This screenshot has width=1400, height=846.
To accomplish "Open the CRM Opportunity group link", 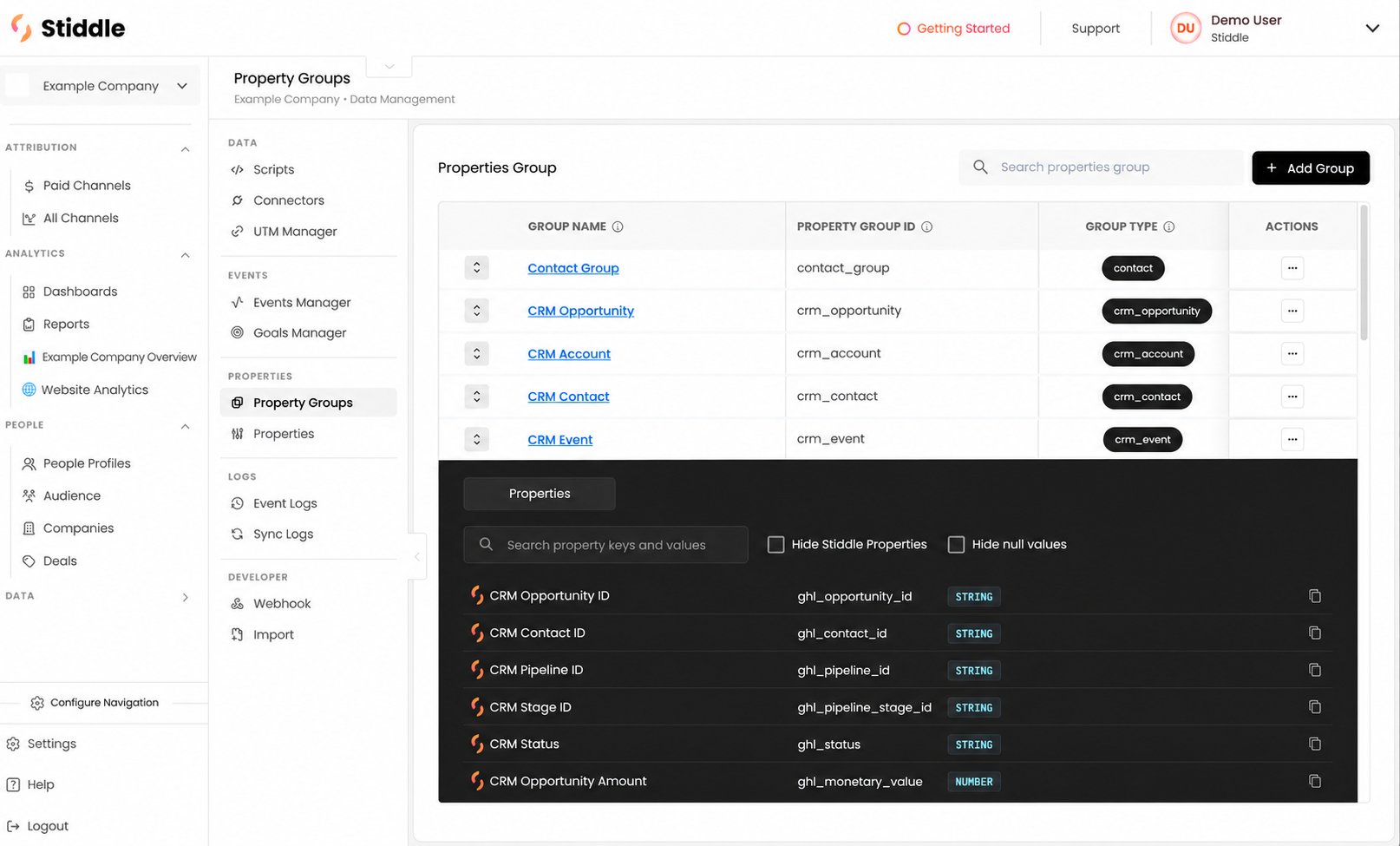I will coord(580,311).
